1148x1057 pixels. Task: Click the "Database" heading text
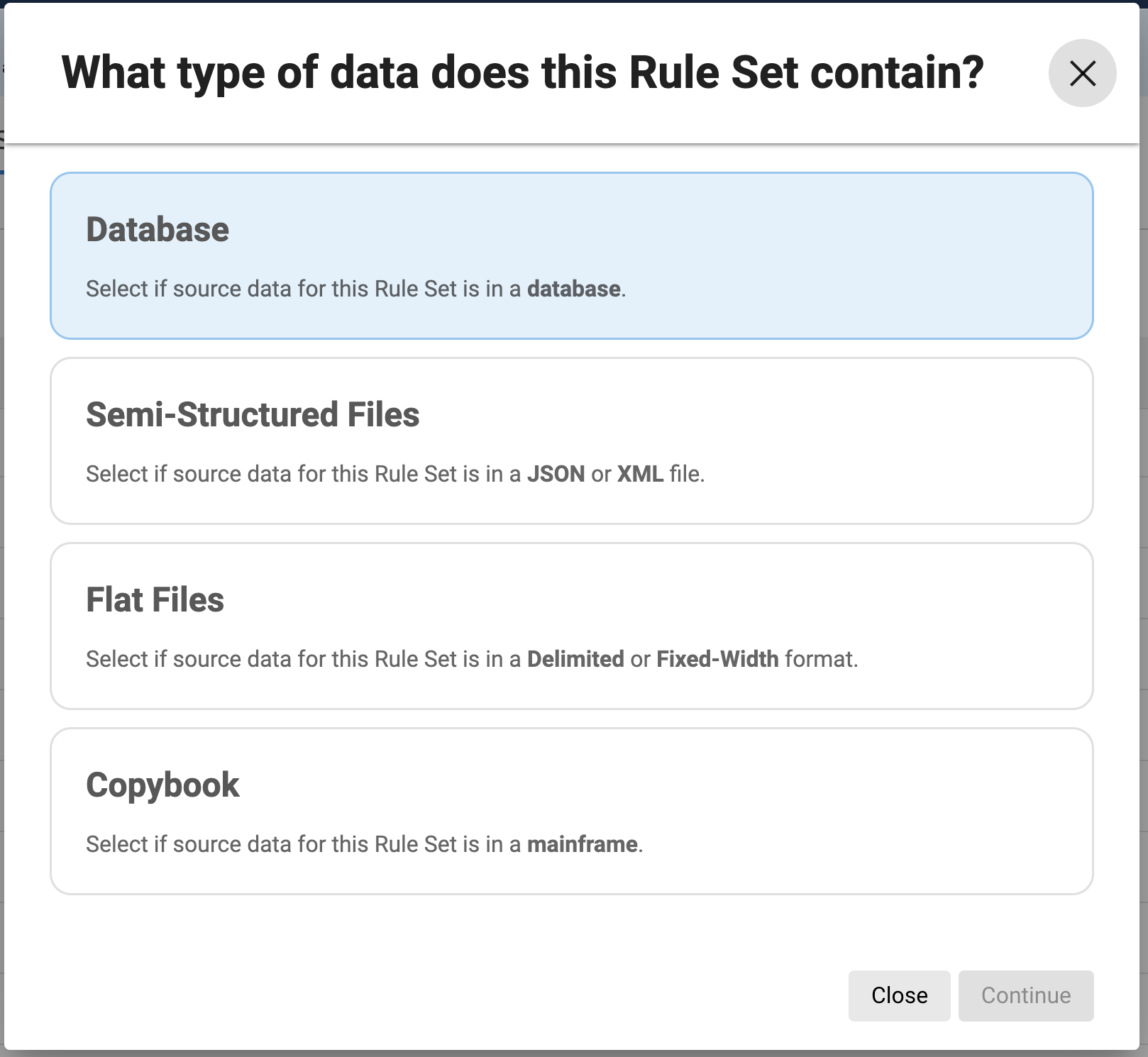[158, 230]
